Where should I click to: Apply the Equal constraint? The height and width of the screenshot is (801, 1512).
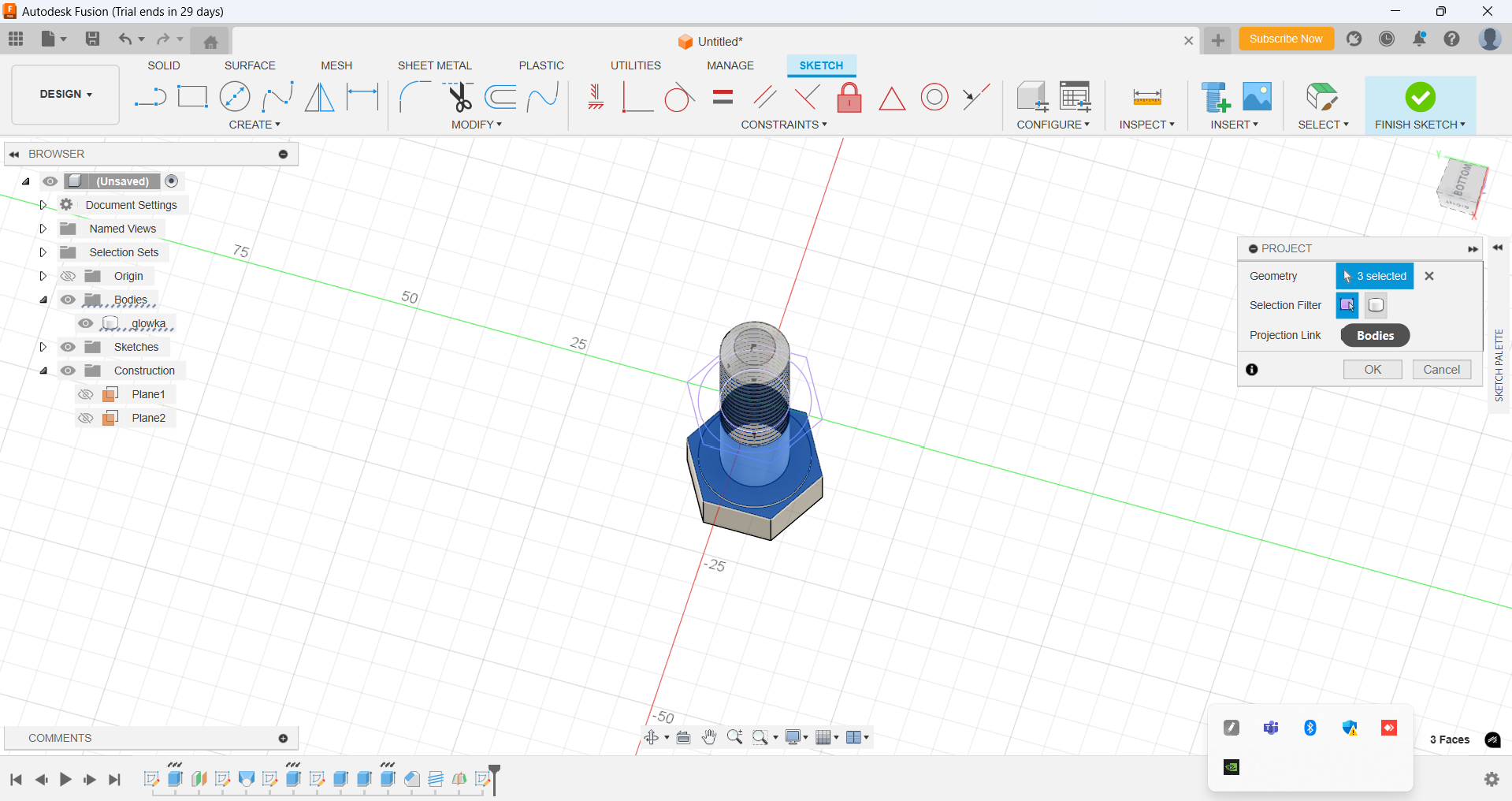(723, 97)
